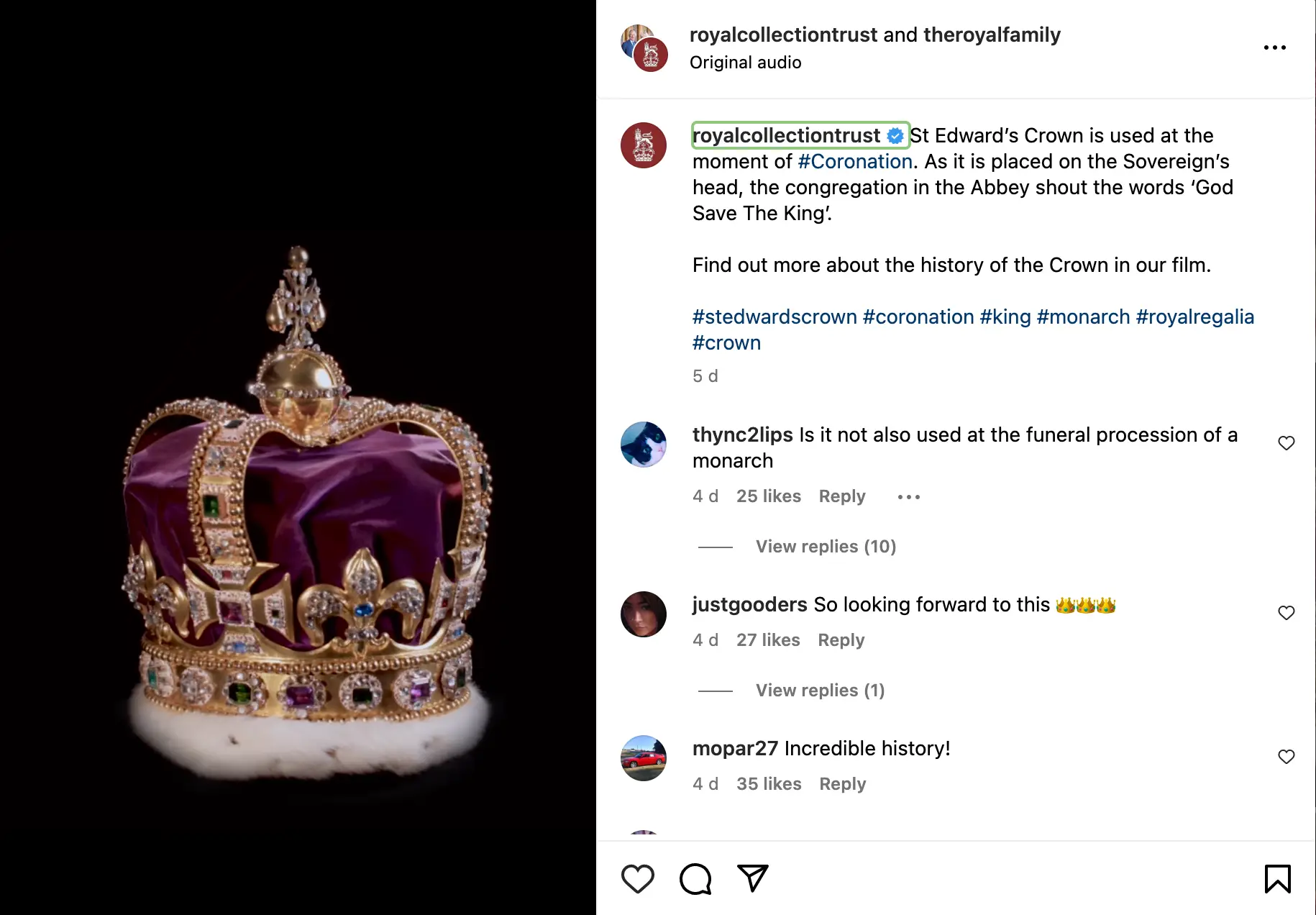Click the 25 likes count on a comment

pos(769,496)
